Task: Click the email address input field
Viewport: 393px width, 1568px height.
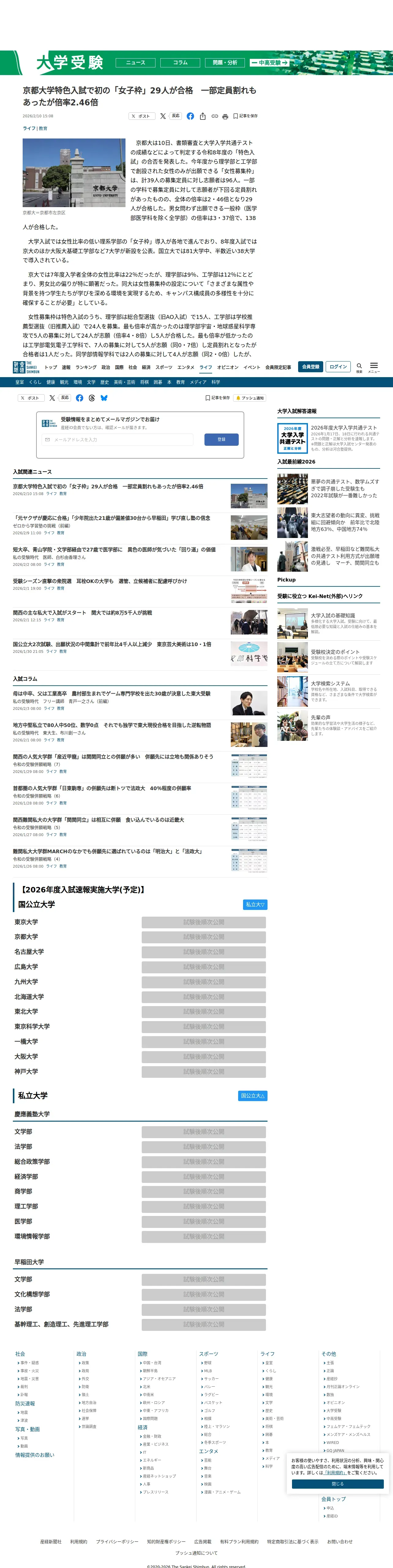Action: 118,439
